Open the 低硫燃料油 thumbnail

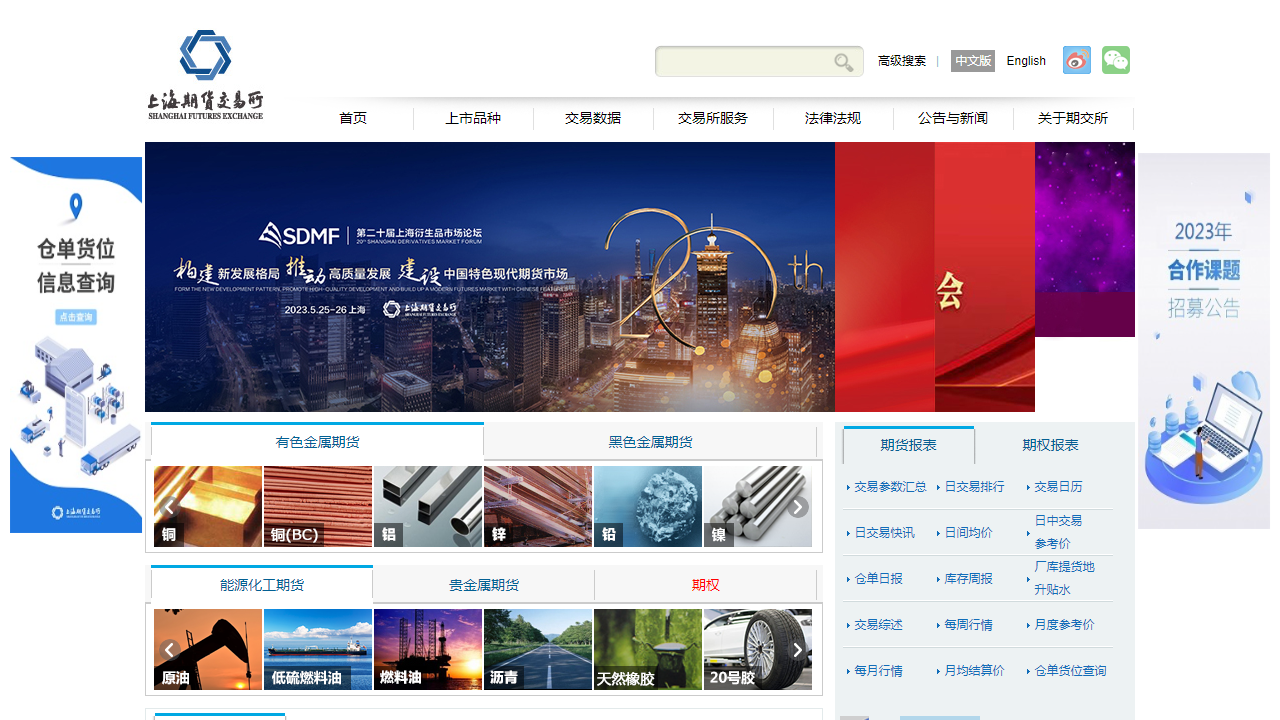[x=318, y=649]
